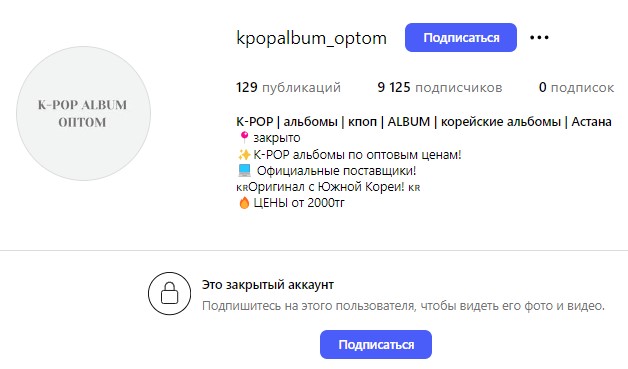Click Подписаться button next to username
The width and height of the screenshot is (628, 369).
(x=461, y=38)
